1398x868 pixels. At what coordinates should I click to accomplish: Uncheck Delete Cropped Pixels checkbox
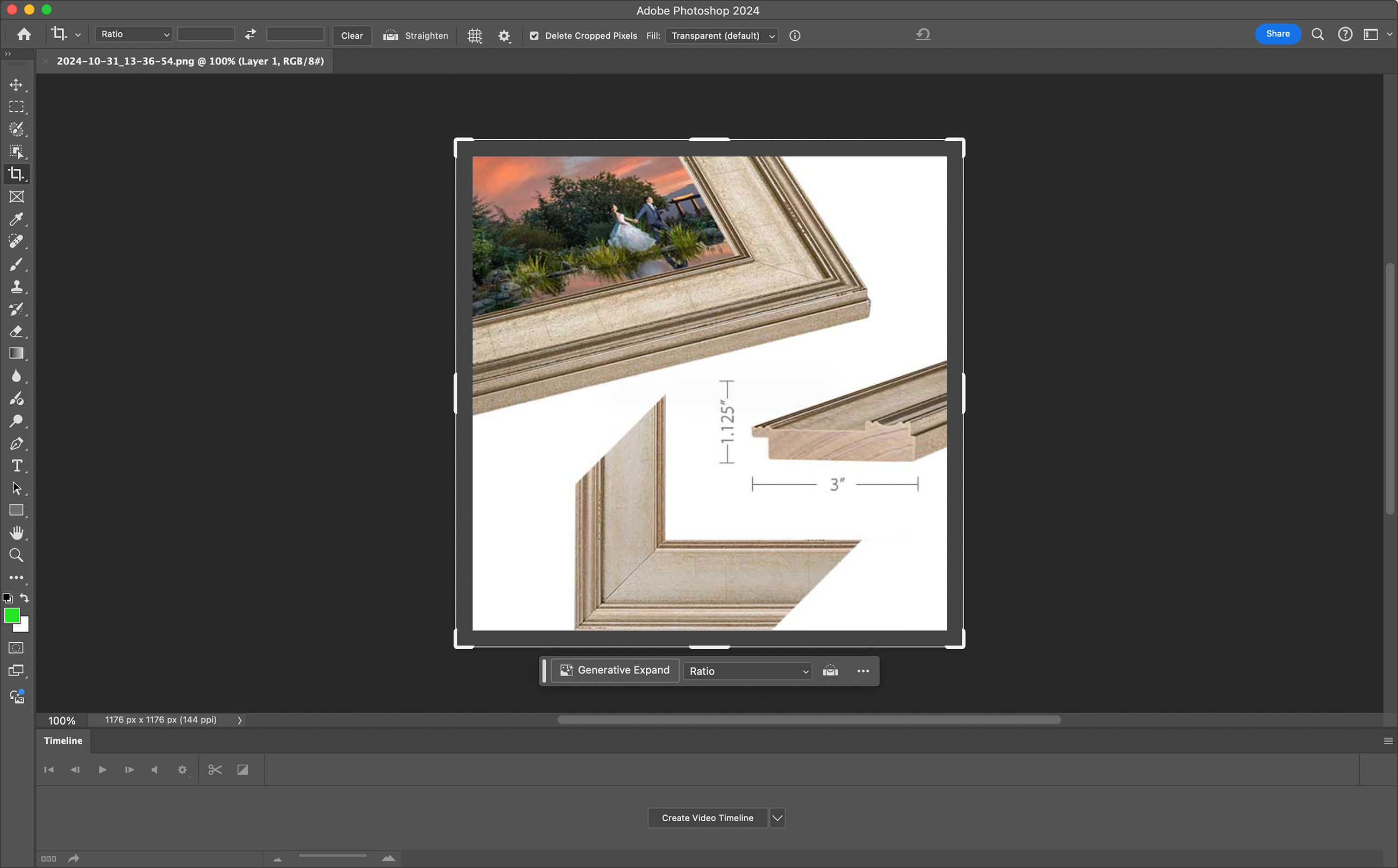click(534, 35)
